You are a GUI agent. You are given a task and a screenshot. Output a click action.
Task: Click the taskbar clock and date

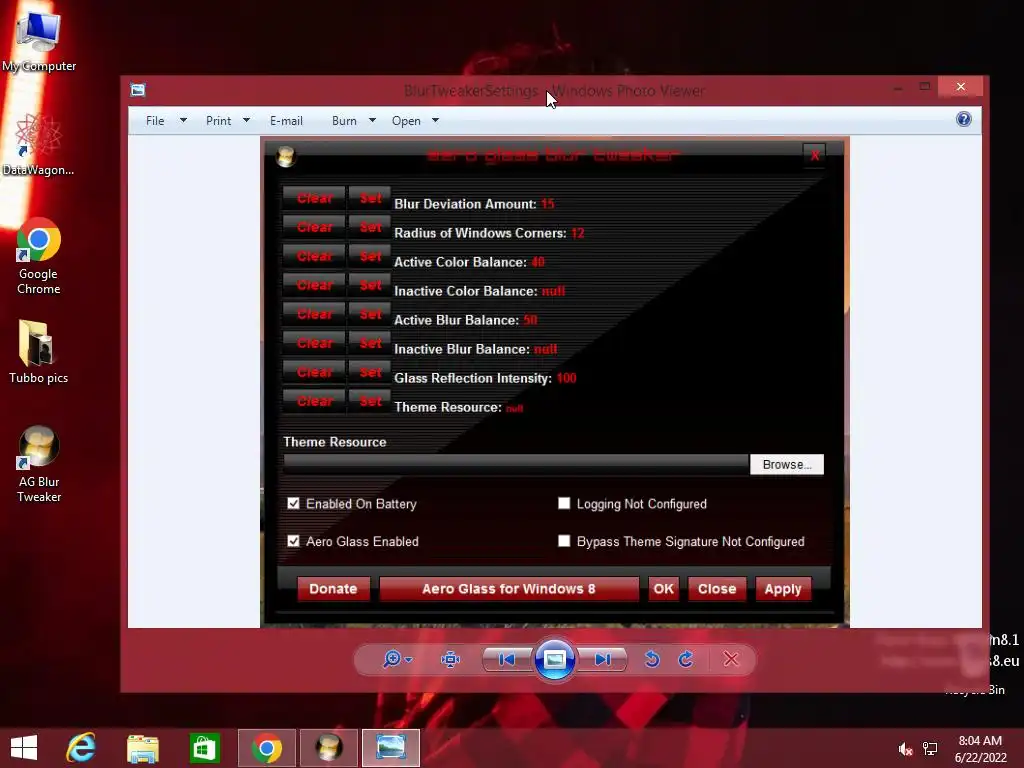coord(980,749)
